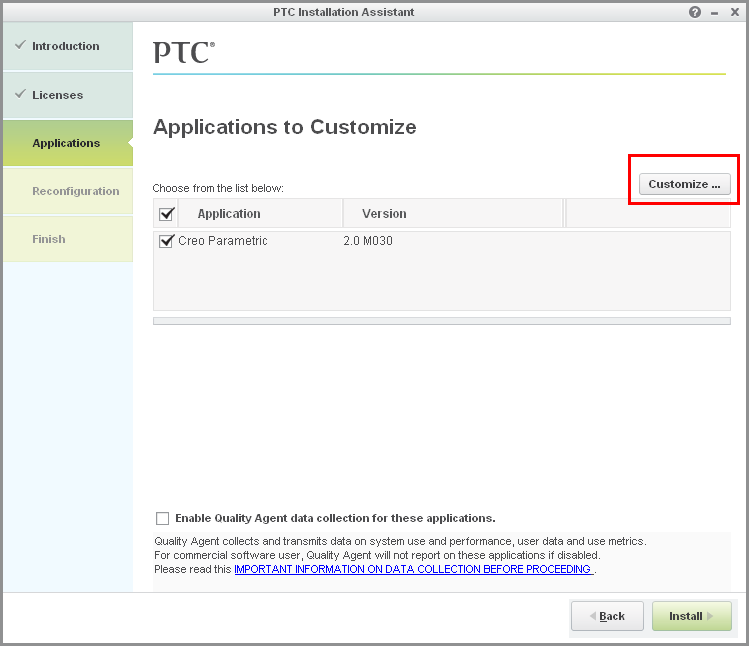749x646 pixels.
Task: Click the Customize ... button
Action: 685,184
